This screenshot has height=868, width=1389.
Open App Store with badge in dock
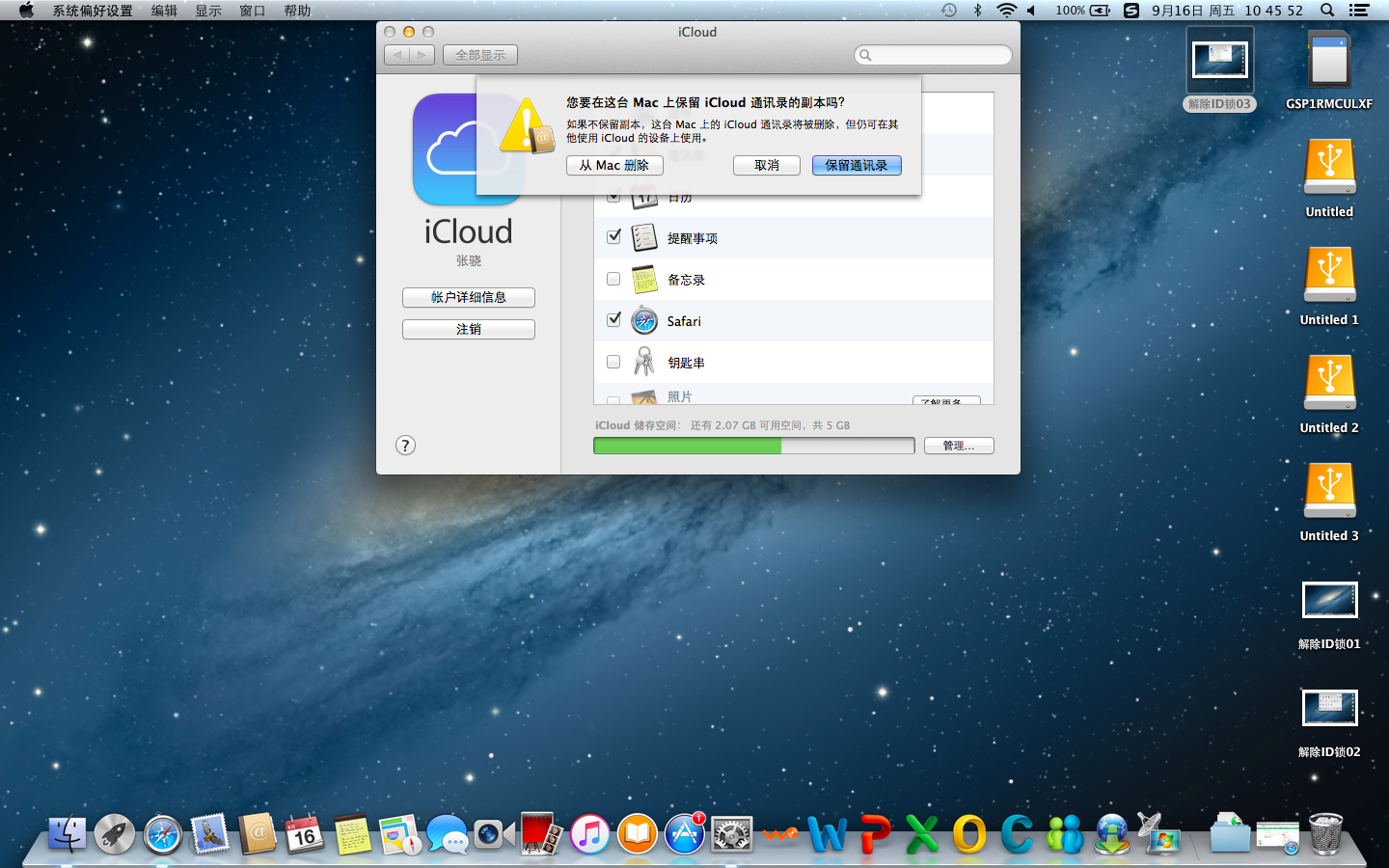point(685,834)
